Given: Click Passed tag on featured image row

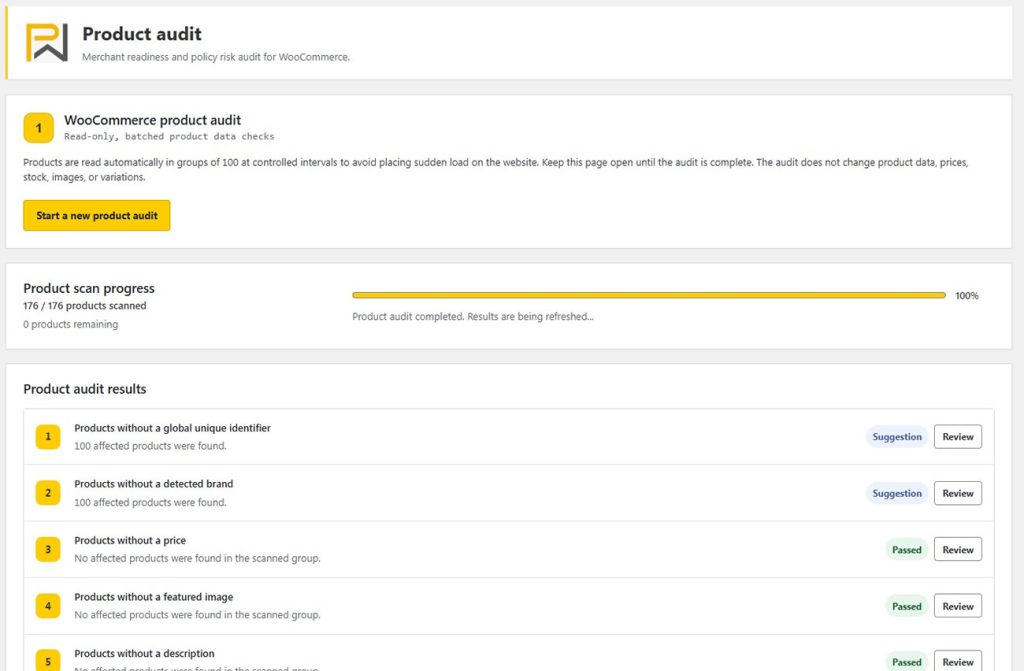Looking at the screenshot, I should (x=906, y=606).
